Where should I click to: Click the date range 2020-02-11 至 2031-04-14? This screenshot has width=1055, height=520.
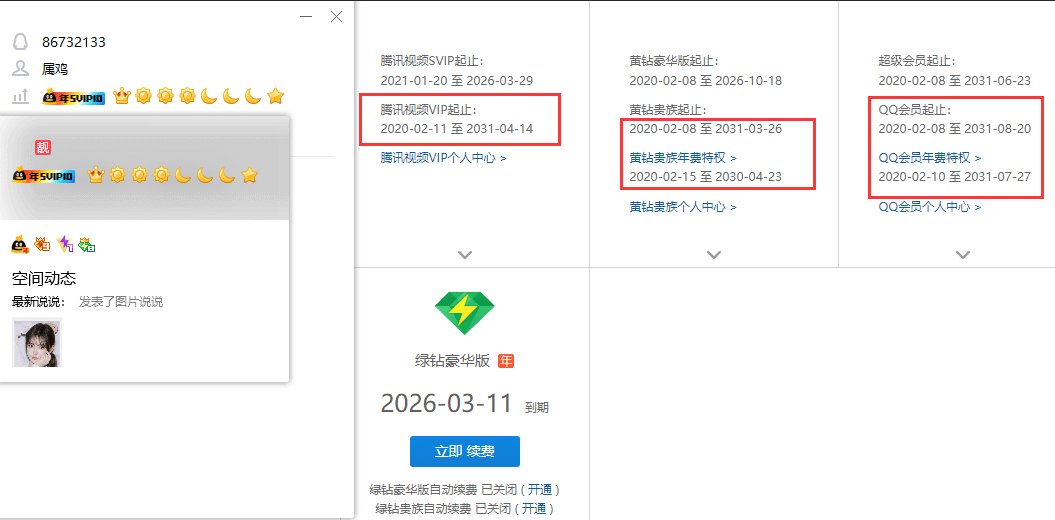click(456, 128)
